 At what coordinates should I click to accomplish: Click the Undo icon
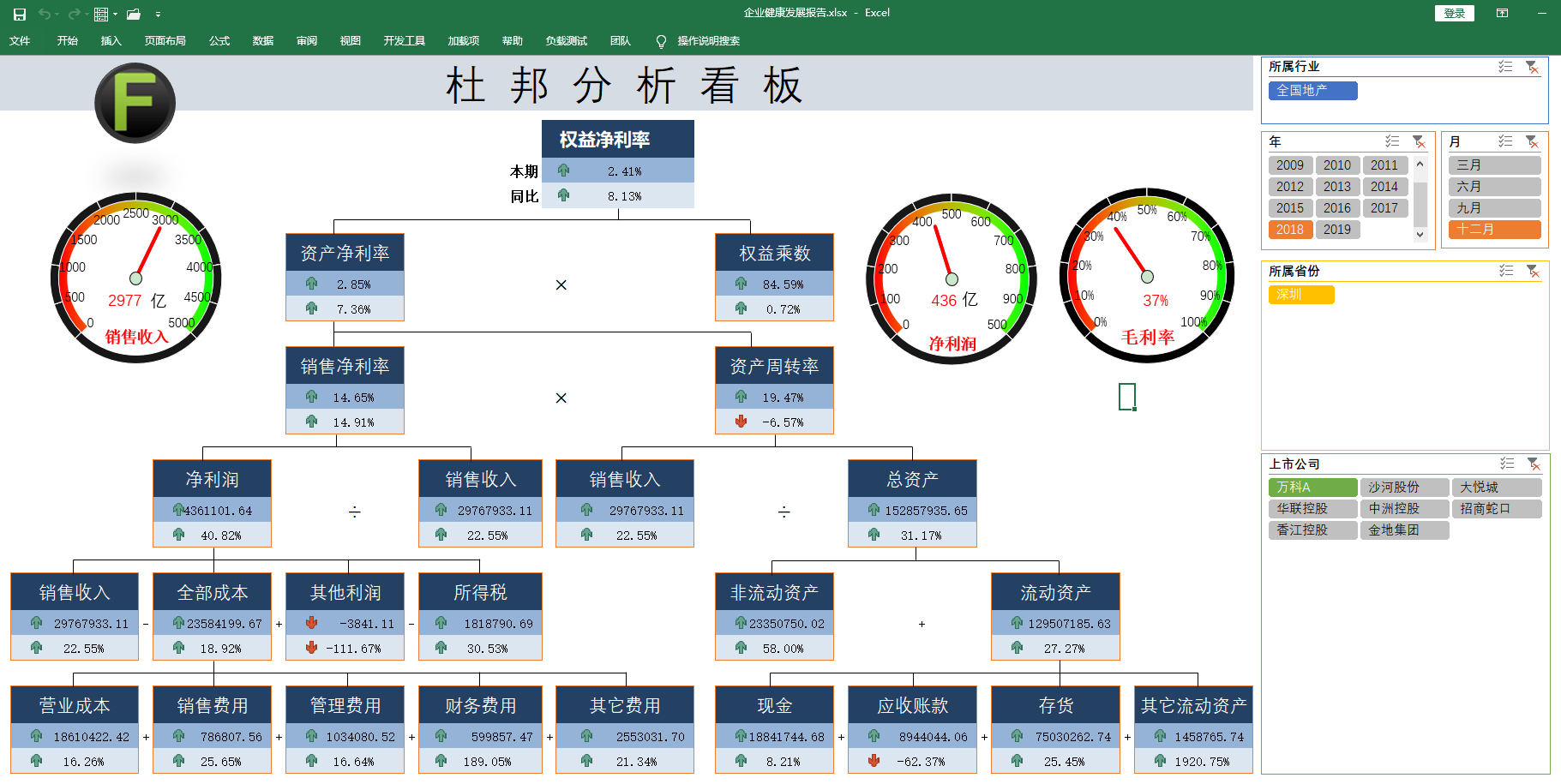[45, 14]
